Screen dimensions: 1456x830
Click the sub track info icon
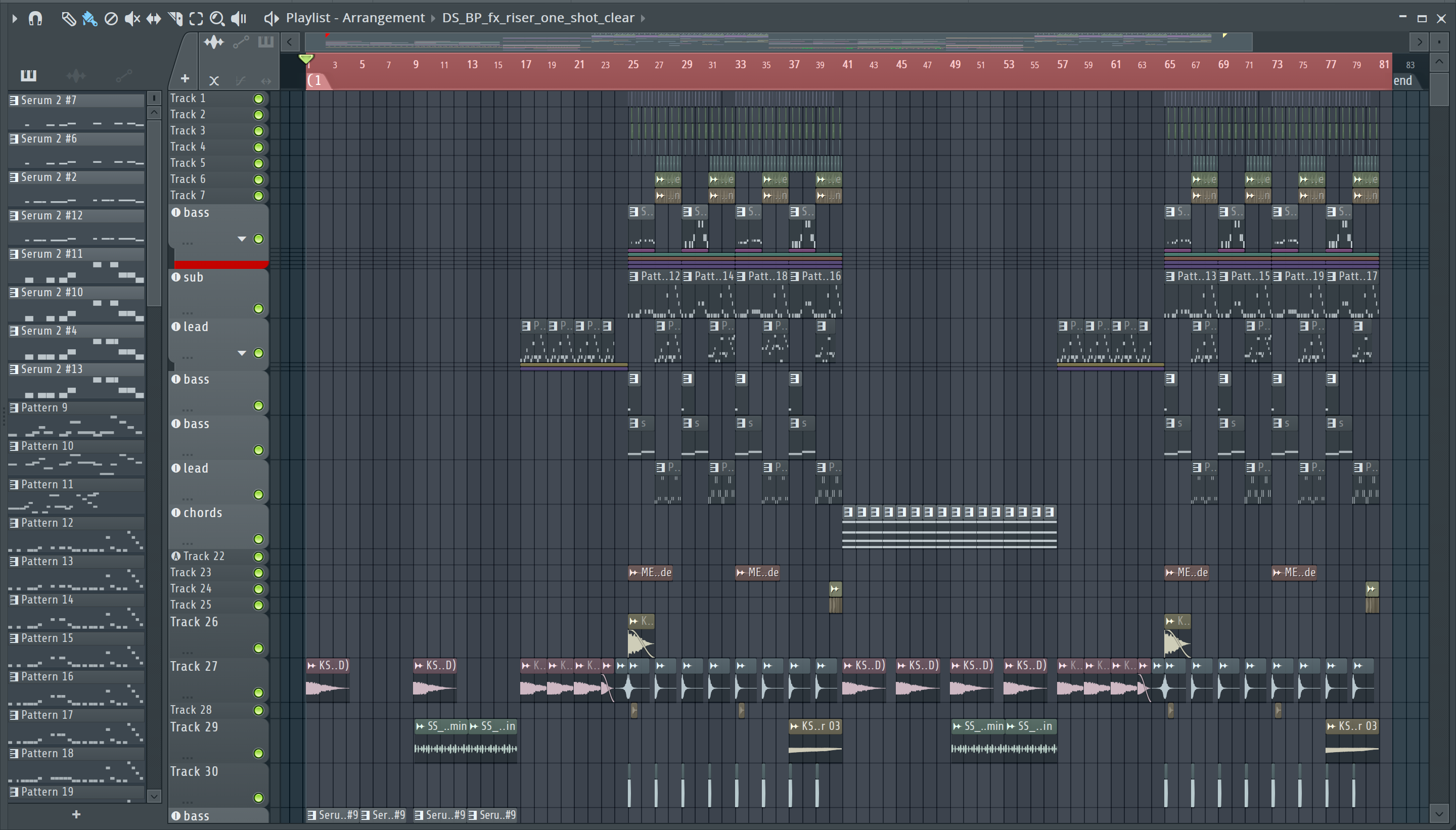(175, 277)
